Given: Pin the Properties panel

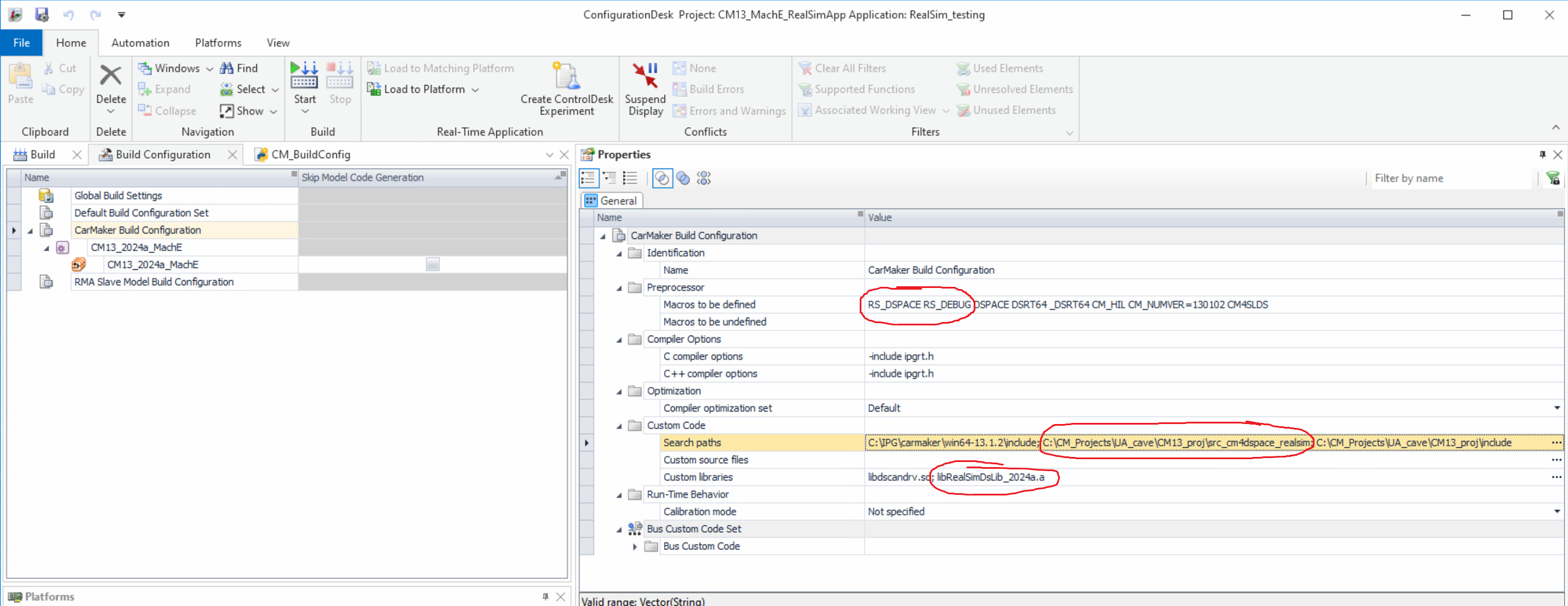Looking at the screenshot, I should (1542, 155).
